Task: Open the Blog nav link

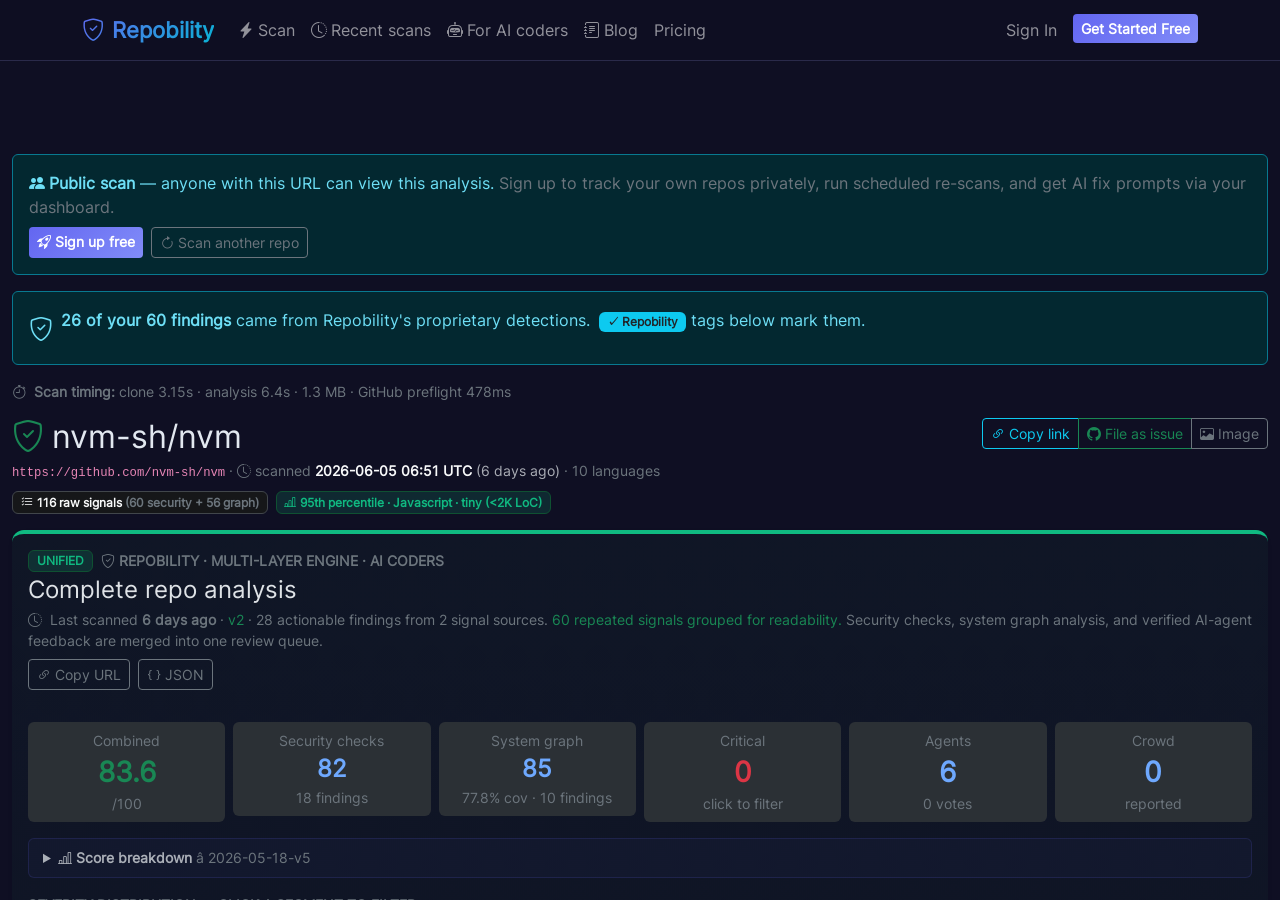Action: point(611,30)
